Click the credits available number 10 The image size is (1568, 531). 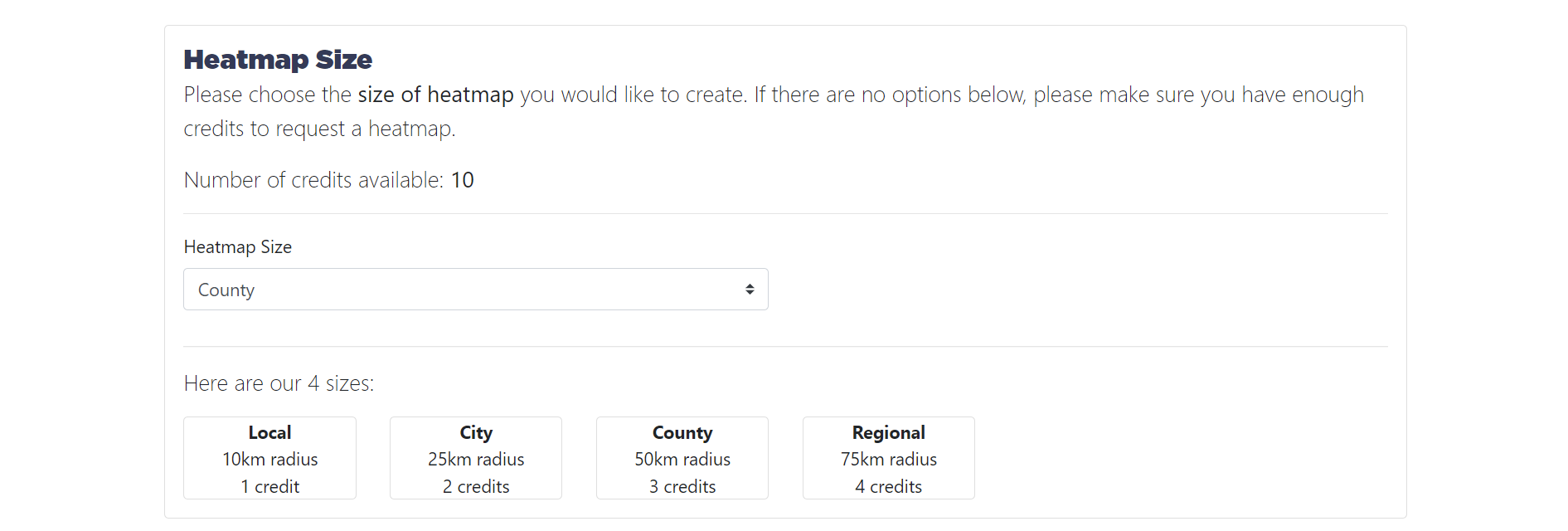click(x=463, y=180)
